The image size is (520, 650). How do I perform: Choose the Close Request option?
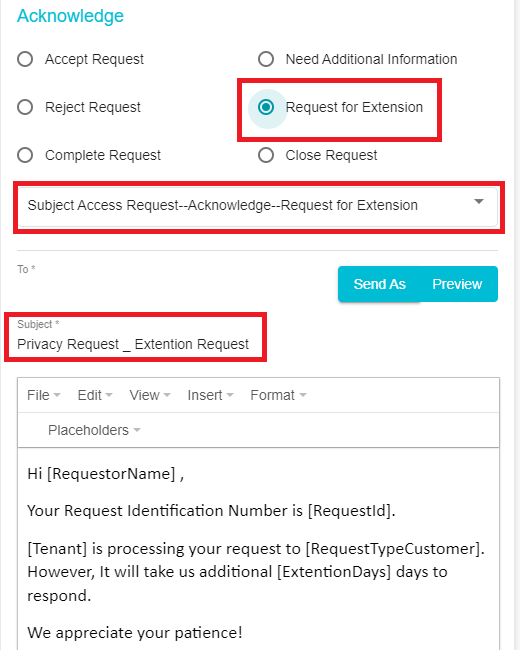[266, 155]
